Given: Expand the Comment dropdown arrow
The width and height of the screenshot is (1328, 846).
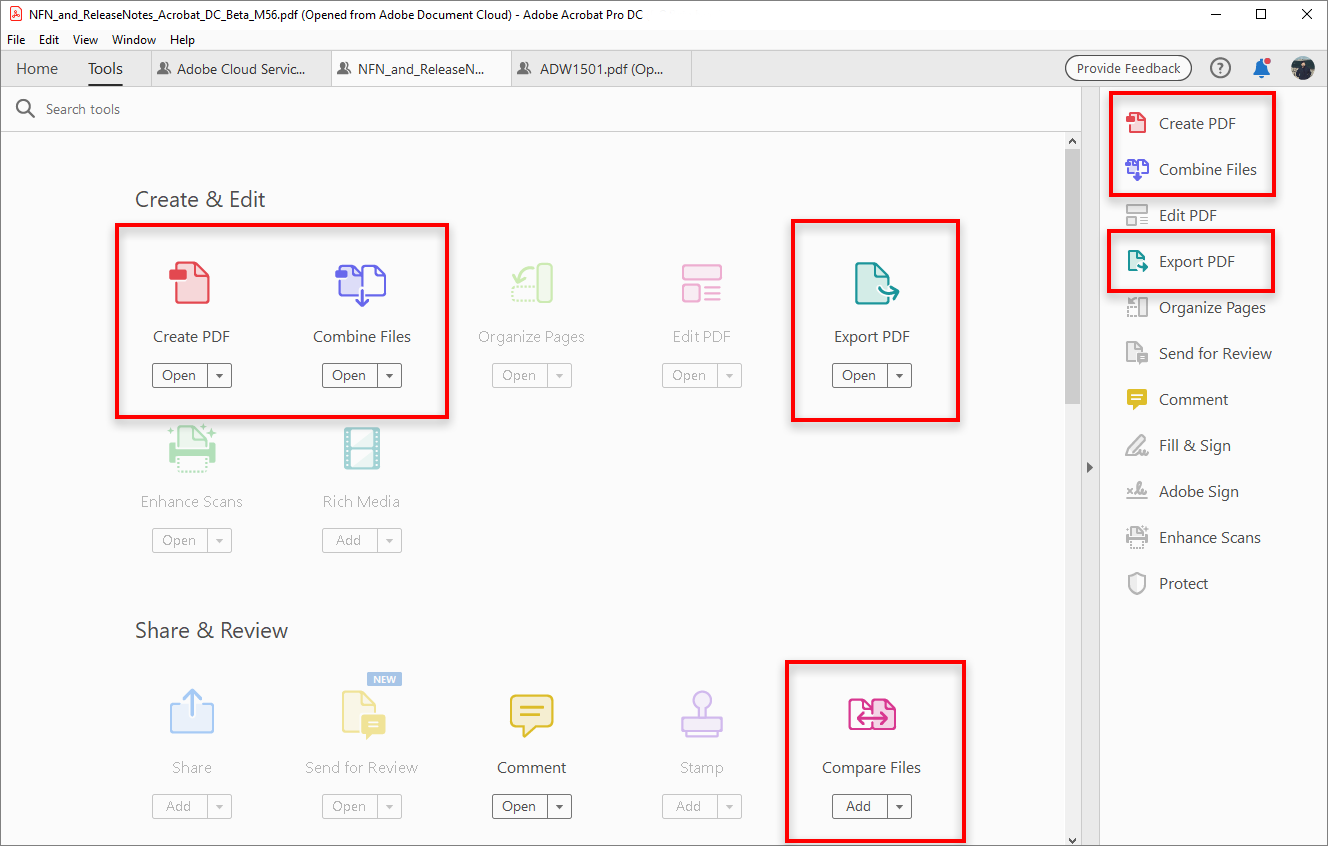Looking at the screenshot, I should pos(560,806).
